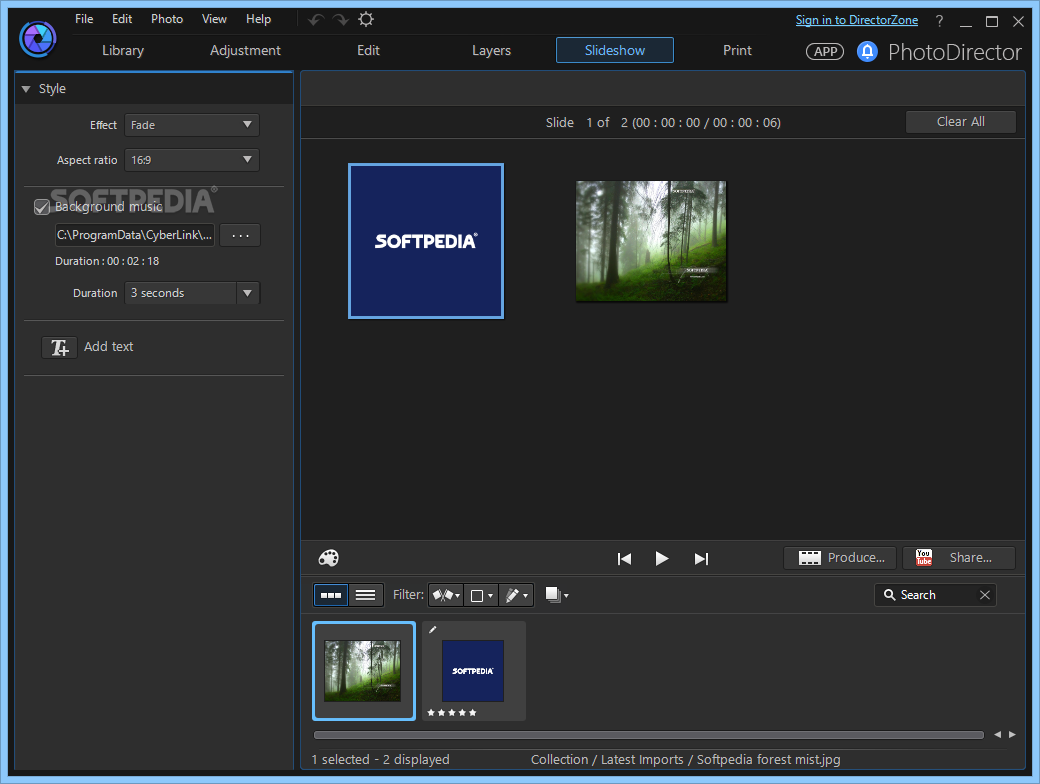This screenshot has height=784, width=1040.
Task: Open the color label filter dropdown
Action: pos(481,596)
